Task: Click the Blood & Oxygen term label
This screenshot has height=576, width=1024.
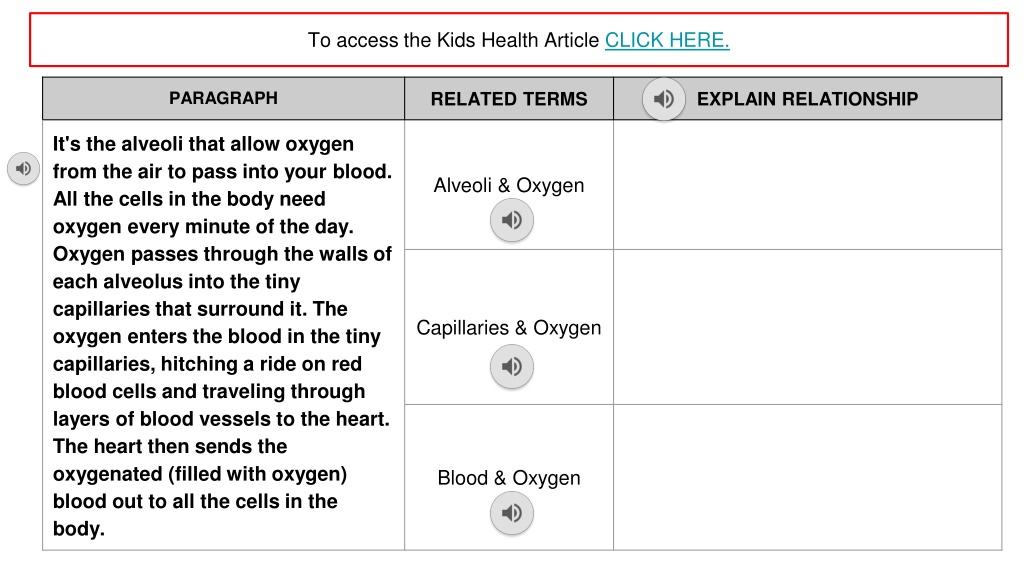Action: (x=509, y=478)
